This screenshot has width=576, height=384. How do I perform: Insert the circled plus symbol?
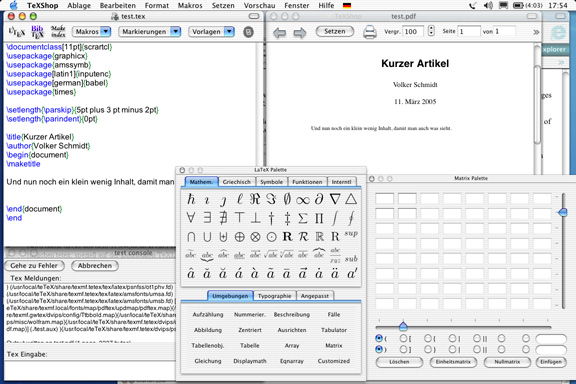click(240, 237)
